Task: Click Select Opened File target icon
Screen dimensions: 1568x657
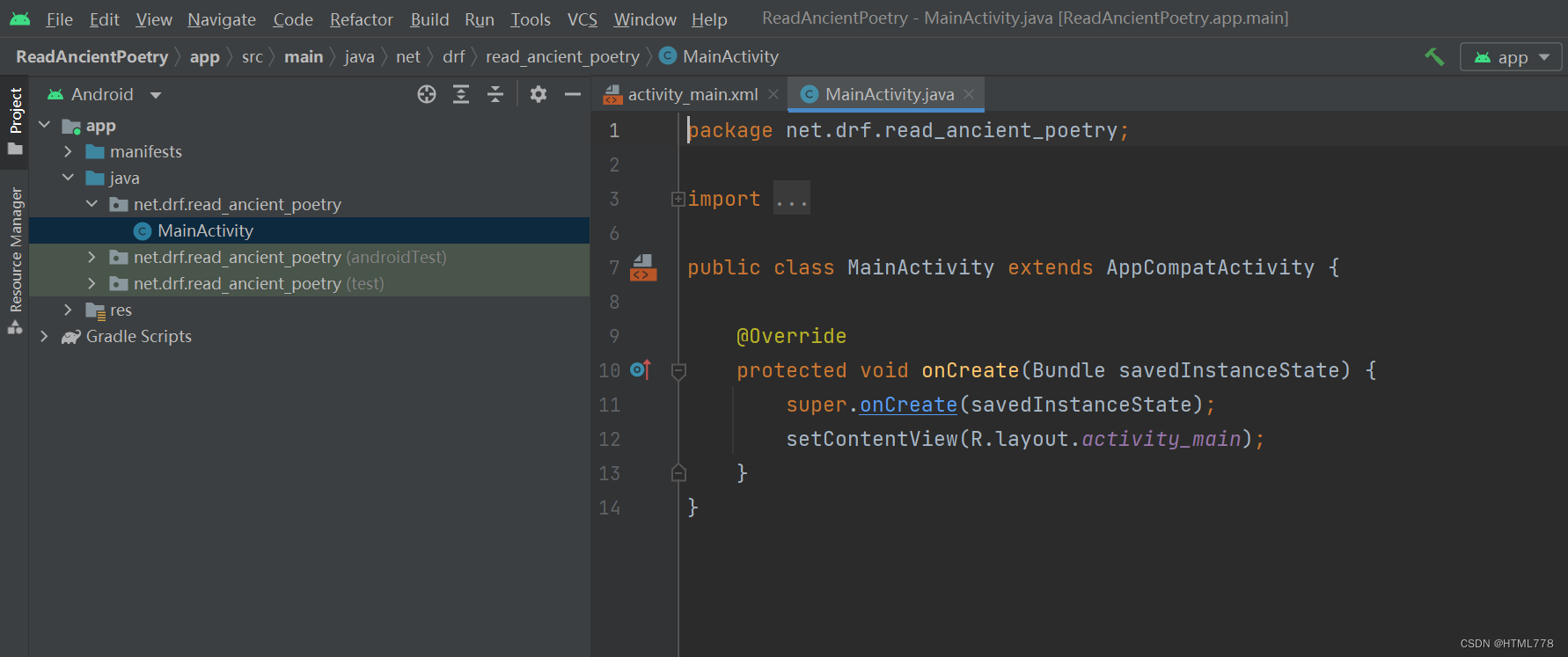Action: [427, 94]
